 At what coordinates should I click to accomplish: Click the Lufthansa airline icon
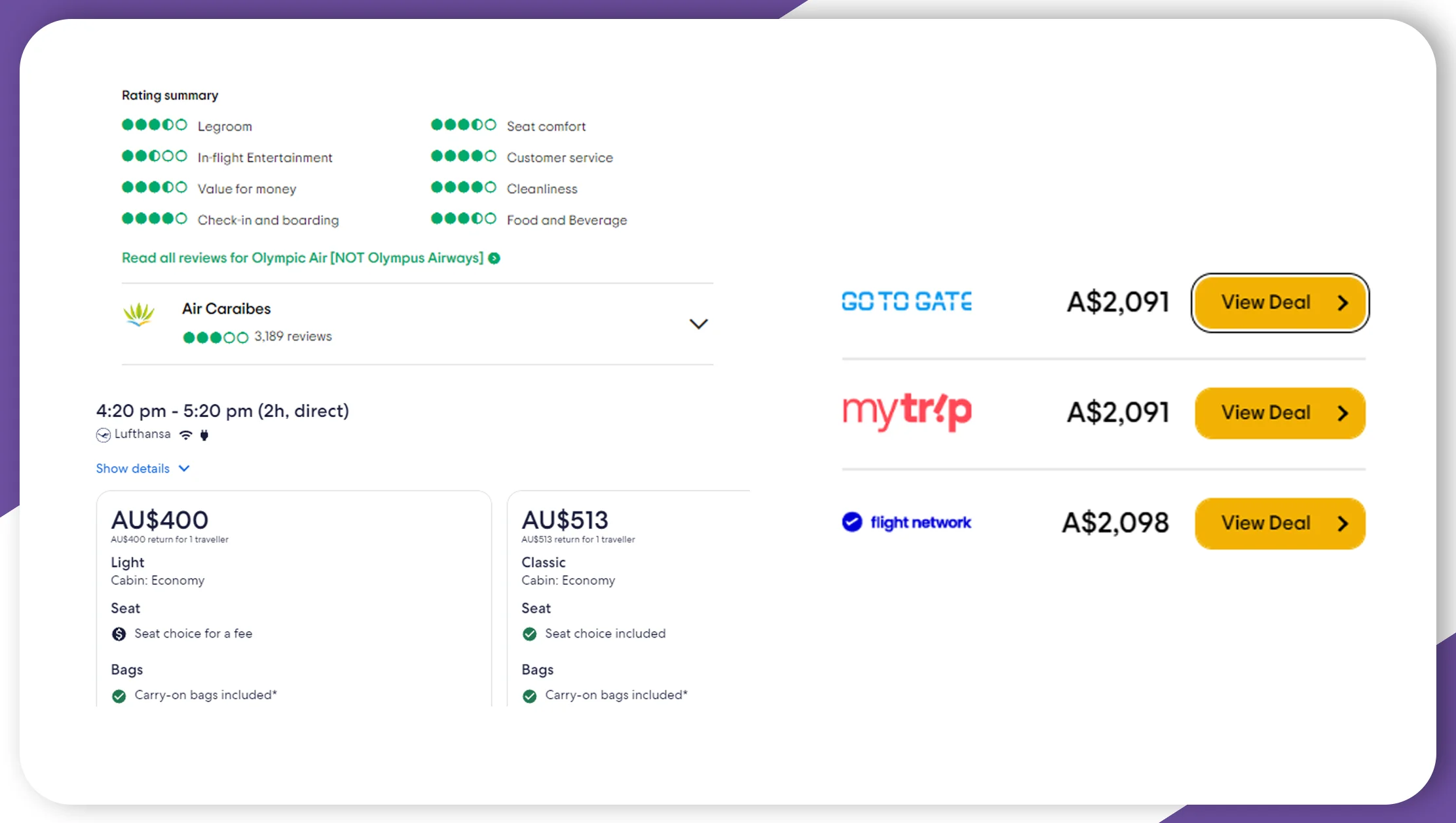103,434
